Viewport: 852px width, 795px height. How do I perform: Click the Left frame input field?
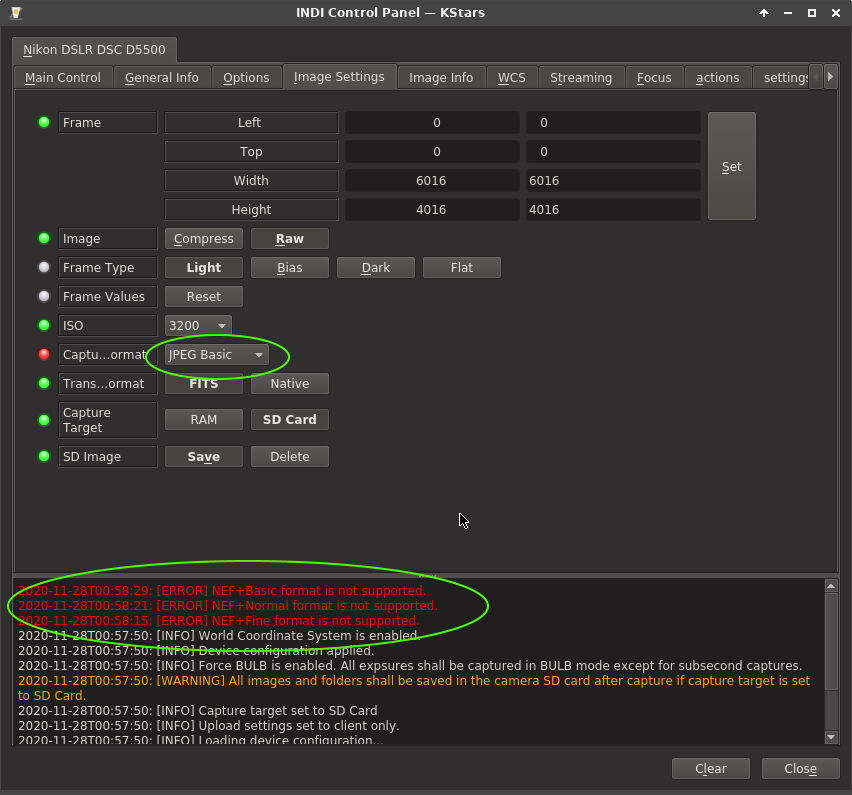pos(612,122)
